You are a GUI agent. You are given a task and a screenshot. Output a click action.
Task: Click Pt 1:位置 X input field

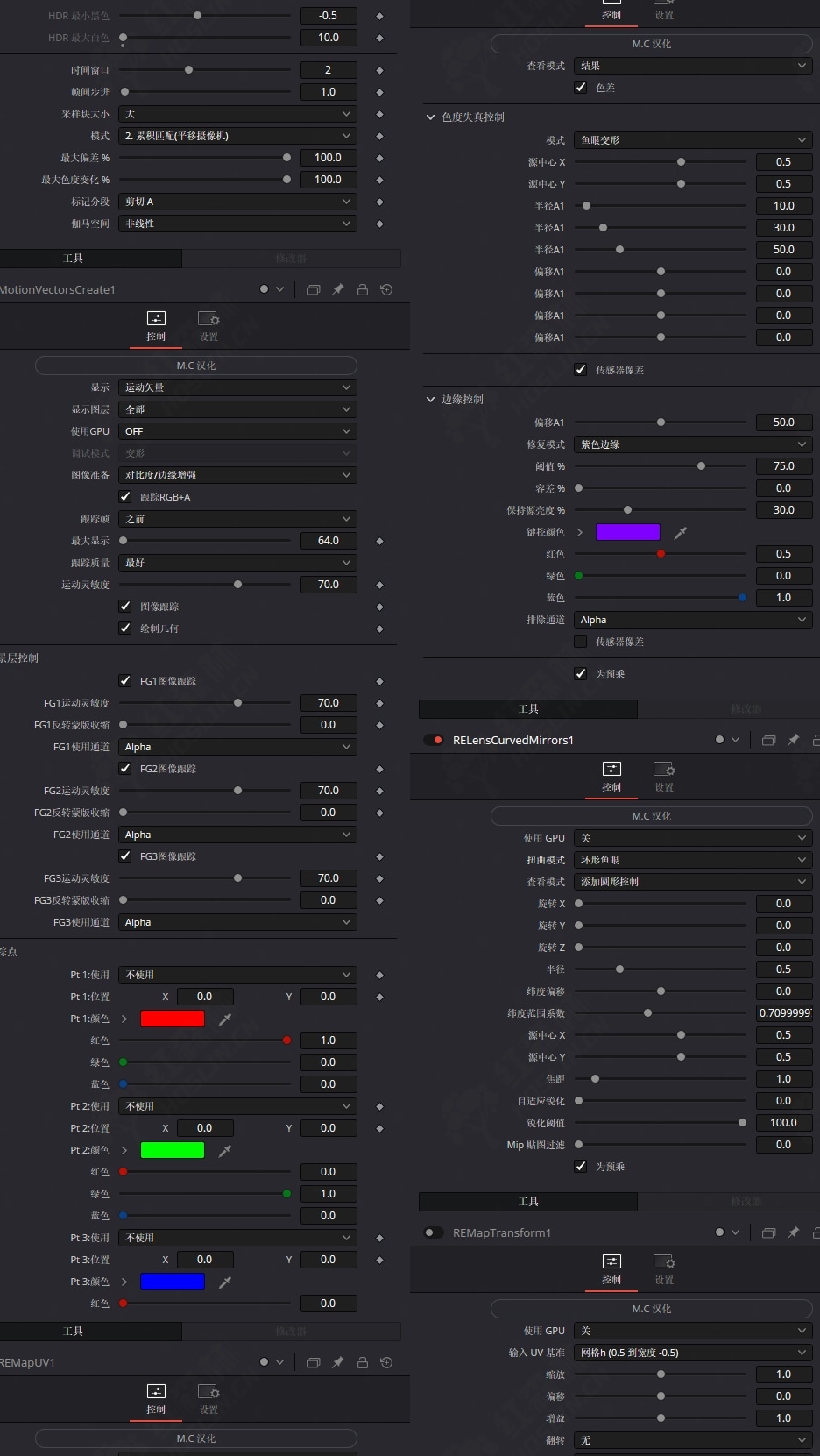coord(205,997)
